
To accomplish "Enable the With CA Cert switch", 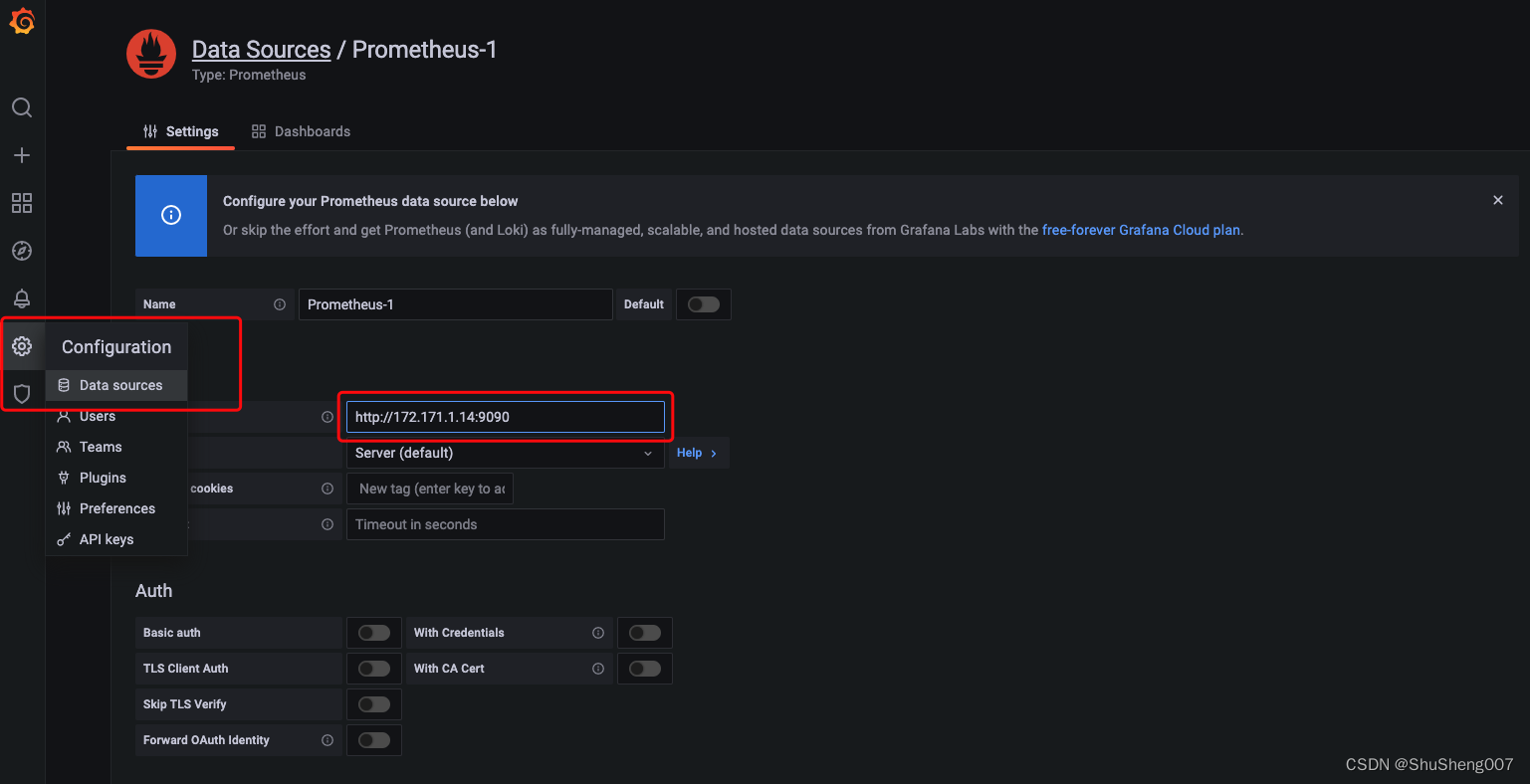I will [645, 669].
